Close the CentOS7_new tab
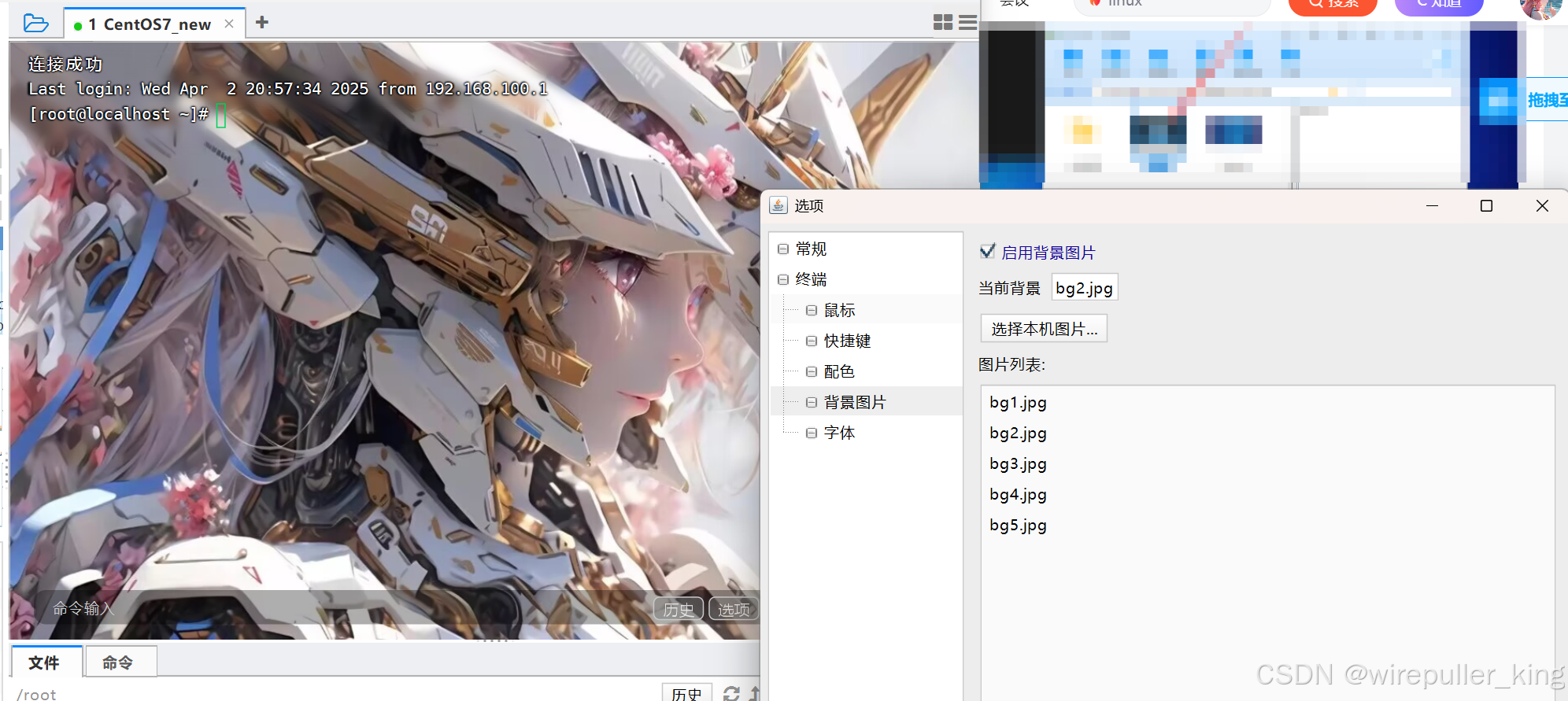The height and width of the screenshot is (701, 1568). (x=229, y=24)
